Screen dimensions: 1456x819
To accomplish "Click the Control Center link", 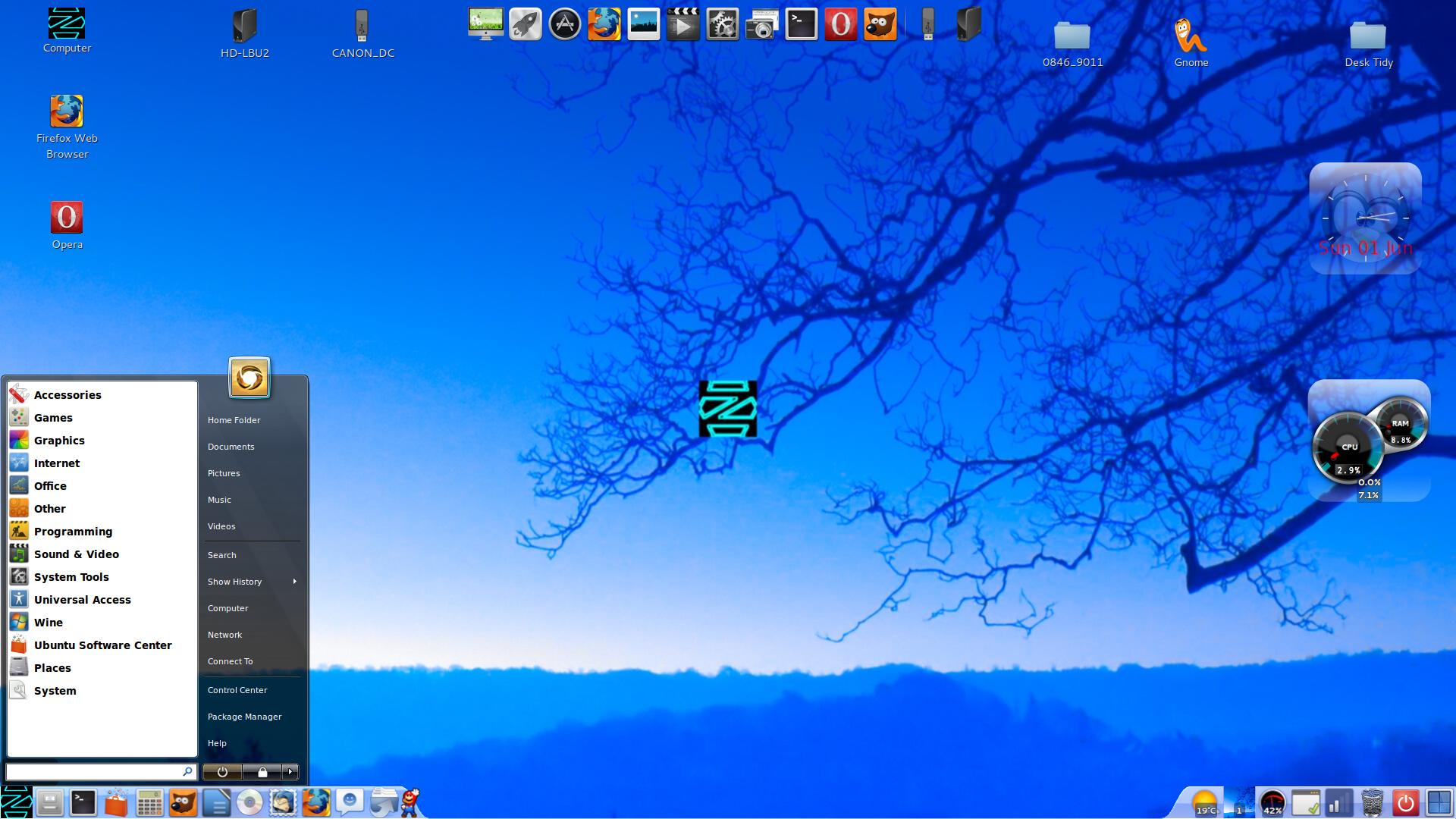I will click(237, 690).
